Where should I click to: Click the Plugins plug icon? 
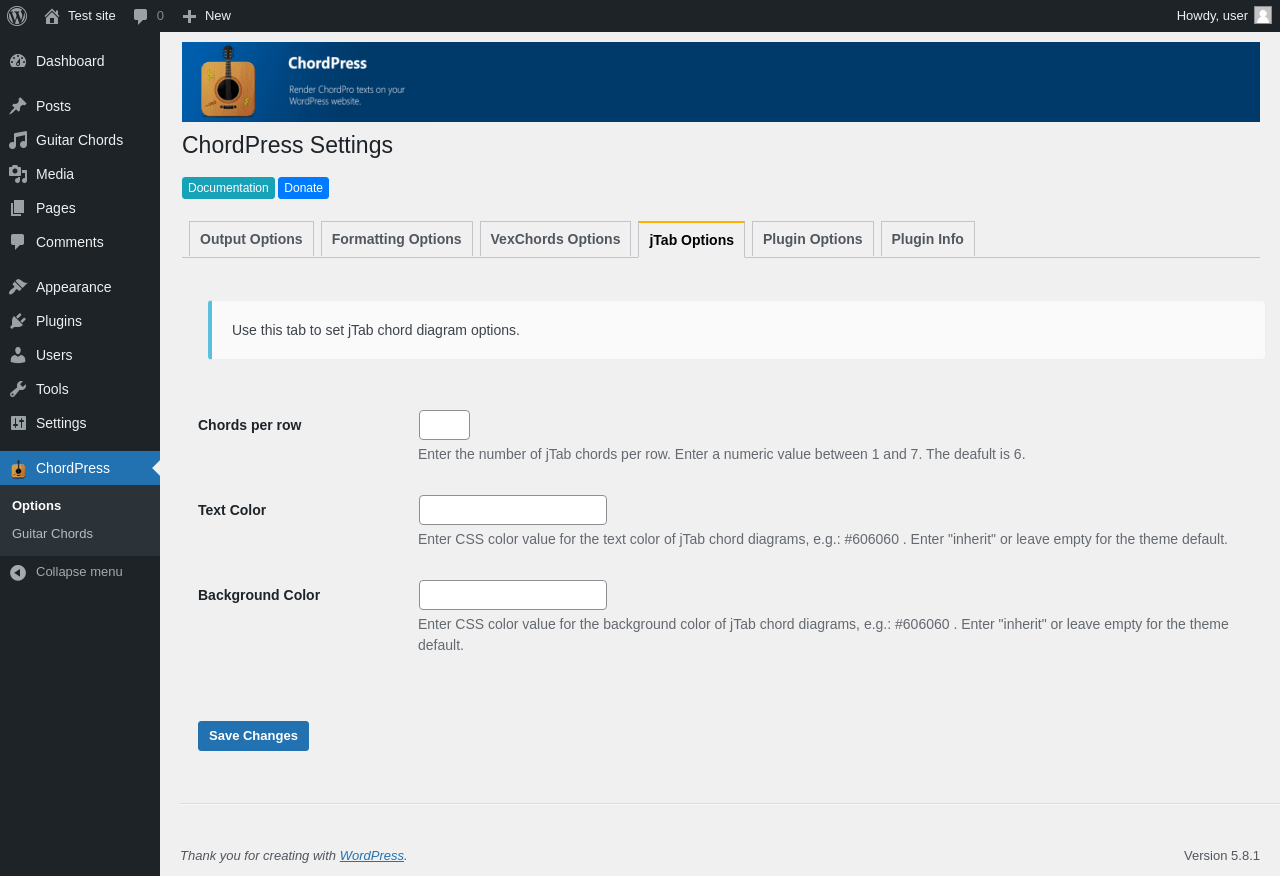tap(18, 321)
